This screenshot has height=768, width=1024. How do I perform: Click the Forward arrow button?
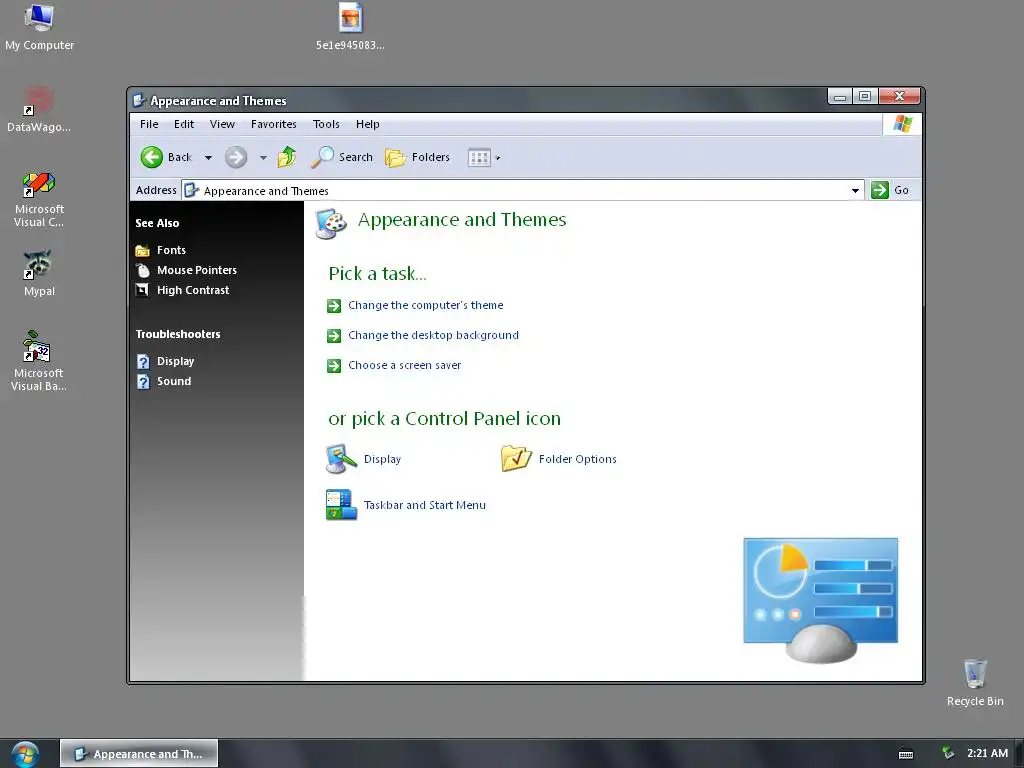[x=236, y=157]
